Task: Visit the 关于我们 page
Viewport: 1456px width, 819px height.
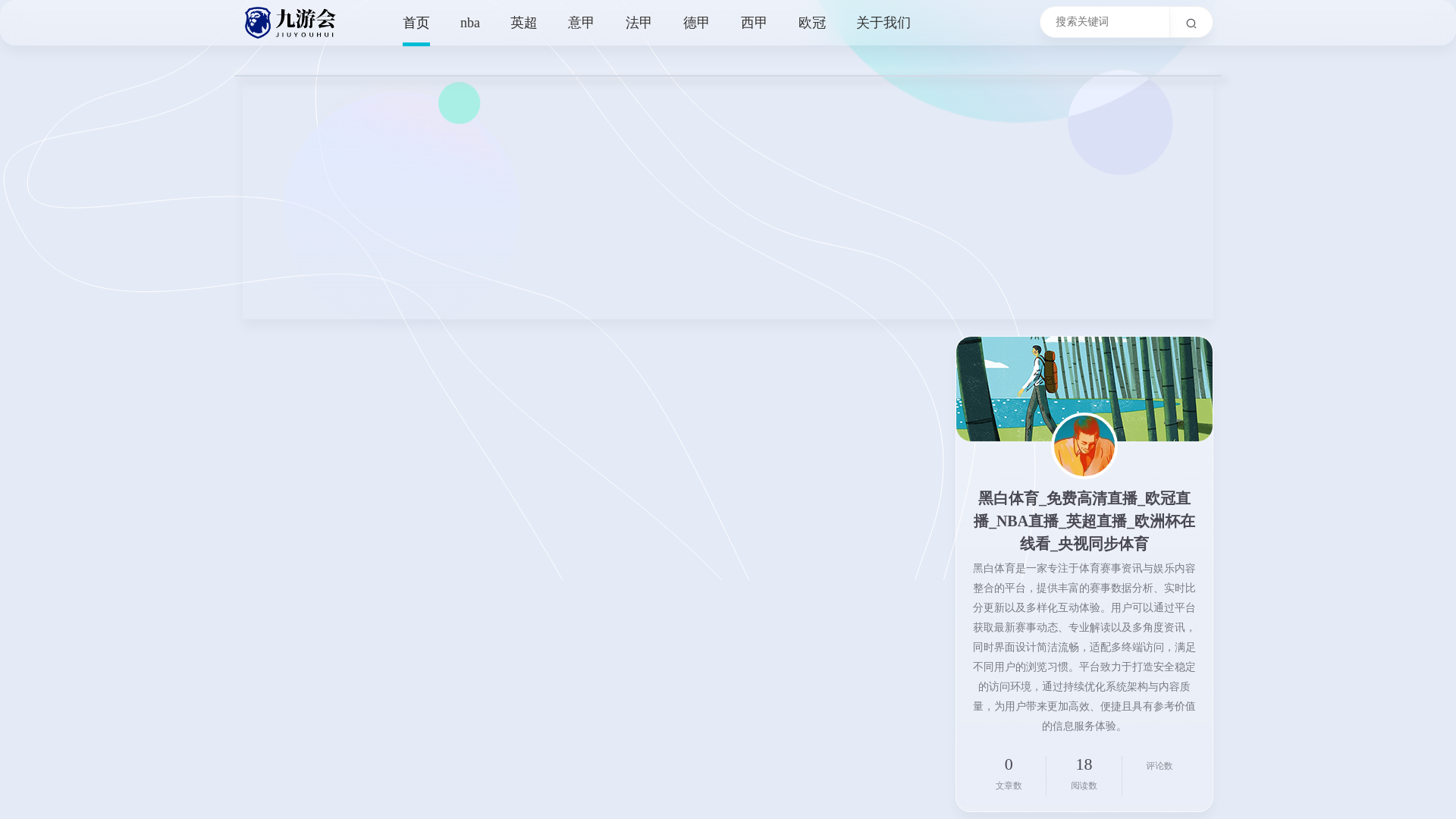Action: [883, 23]
